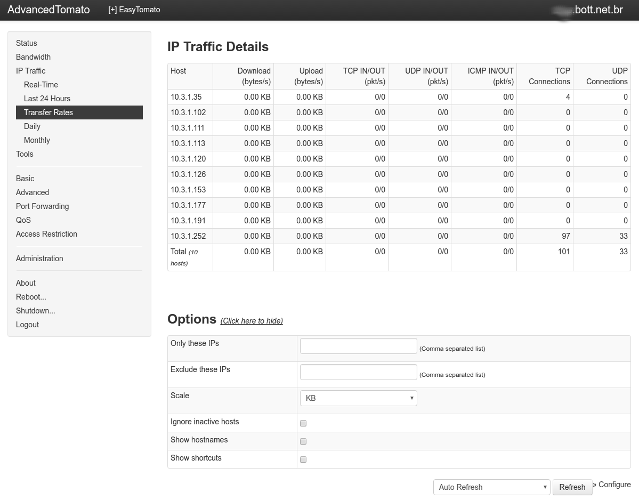Go to Real-Time traffic page

[x=41, y=85]
